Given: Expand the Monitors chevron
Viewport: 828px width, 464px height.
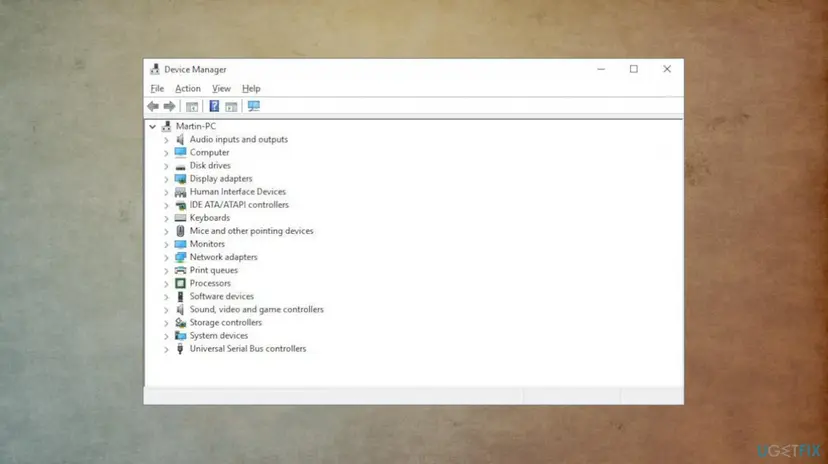Looking at the screenshot, I should pos(166,244).
